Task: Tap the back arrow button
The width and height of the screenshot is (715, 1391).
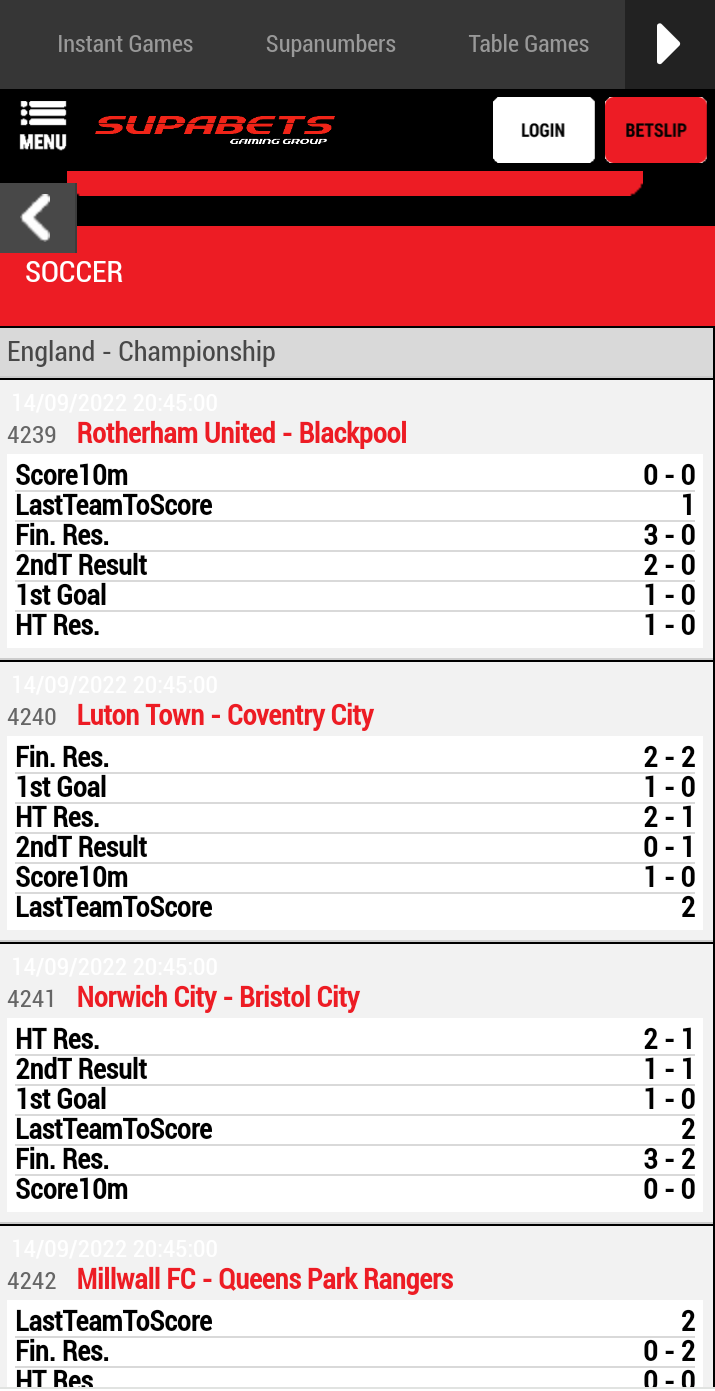Action: point(37,218)
